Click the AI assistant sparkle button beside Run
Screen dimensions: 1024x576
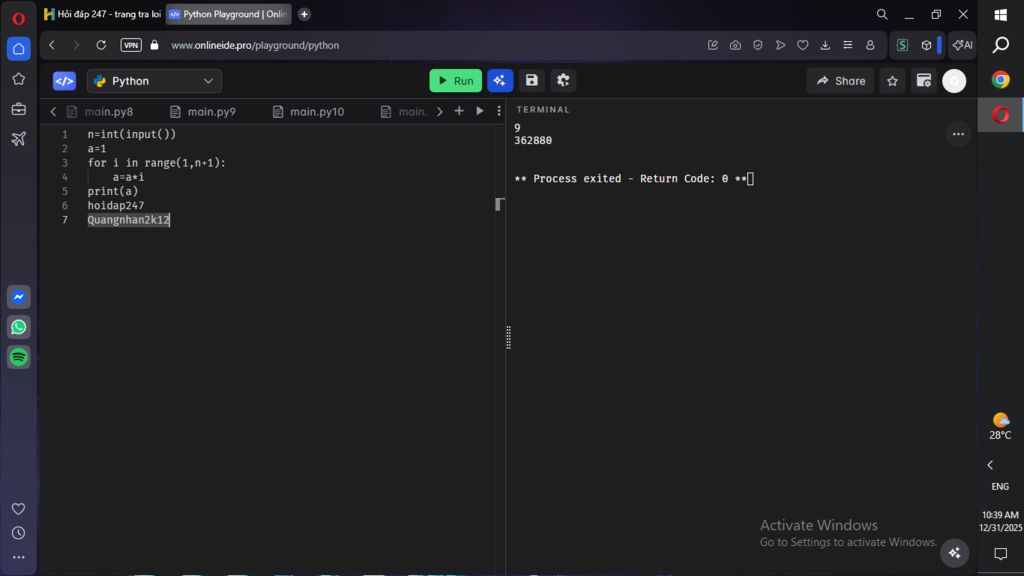[x=500, y=81]
